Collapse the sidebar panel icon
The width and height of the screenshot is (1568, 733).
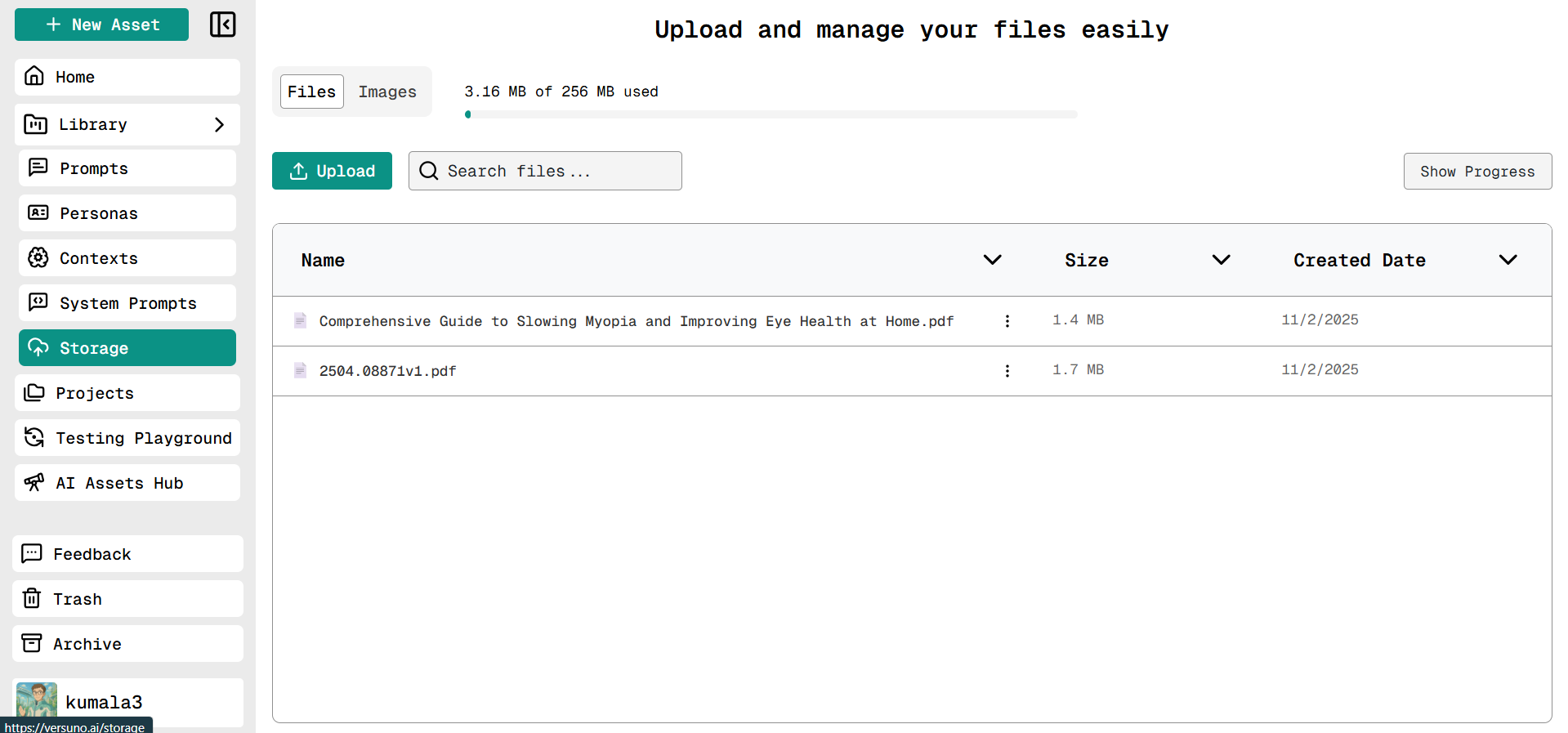[x=222, y=25]
